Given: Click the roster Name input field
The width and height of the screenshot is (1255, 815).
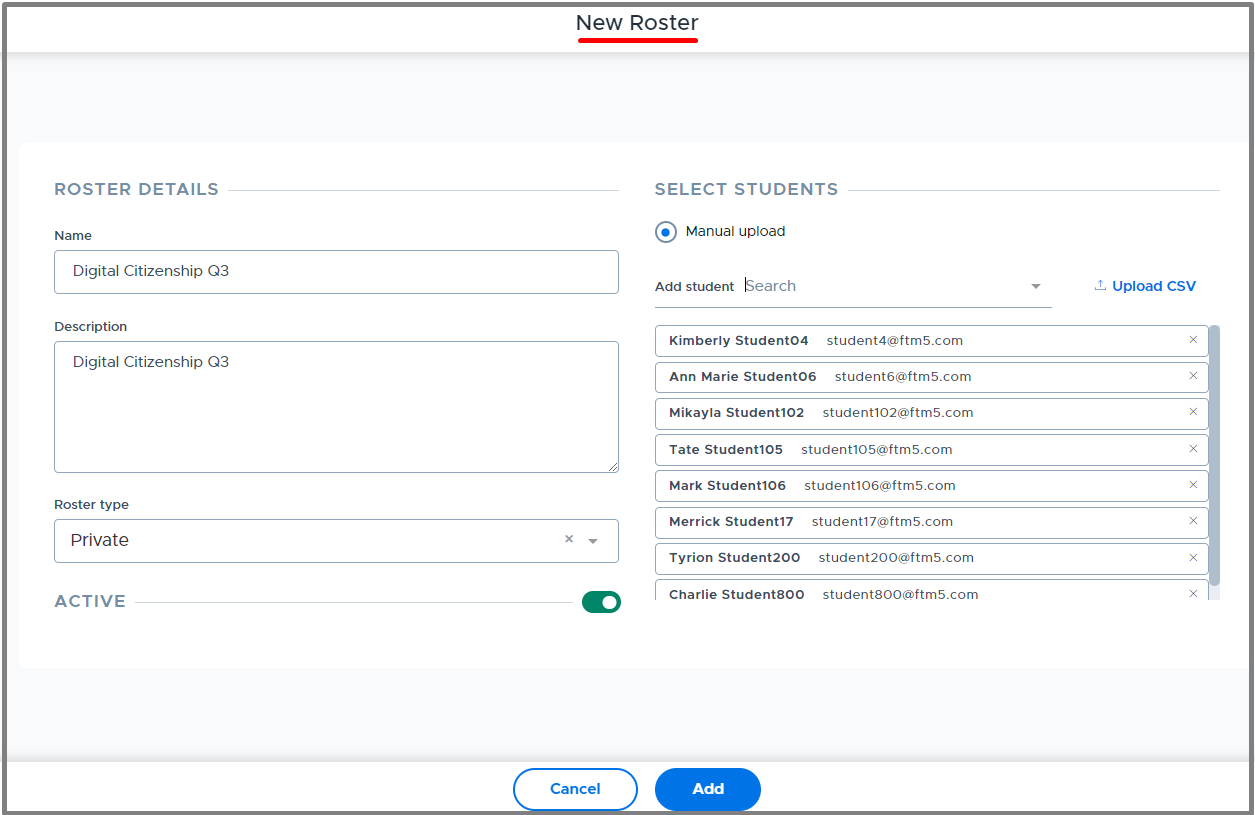Looking at the screenshot, I should point(336,272).
